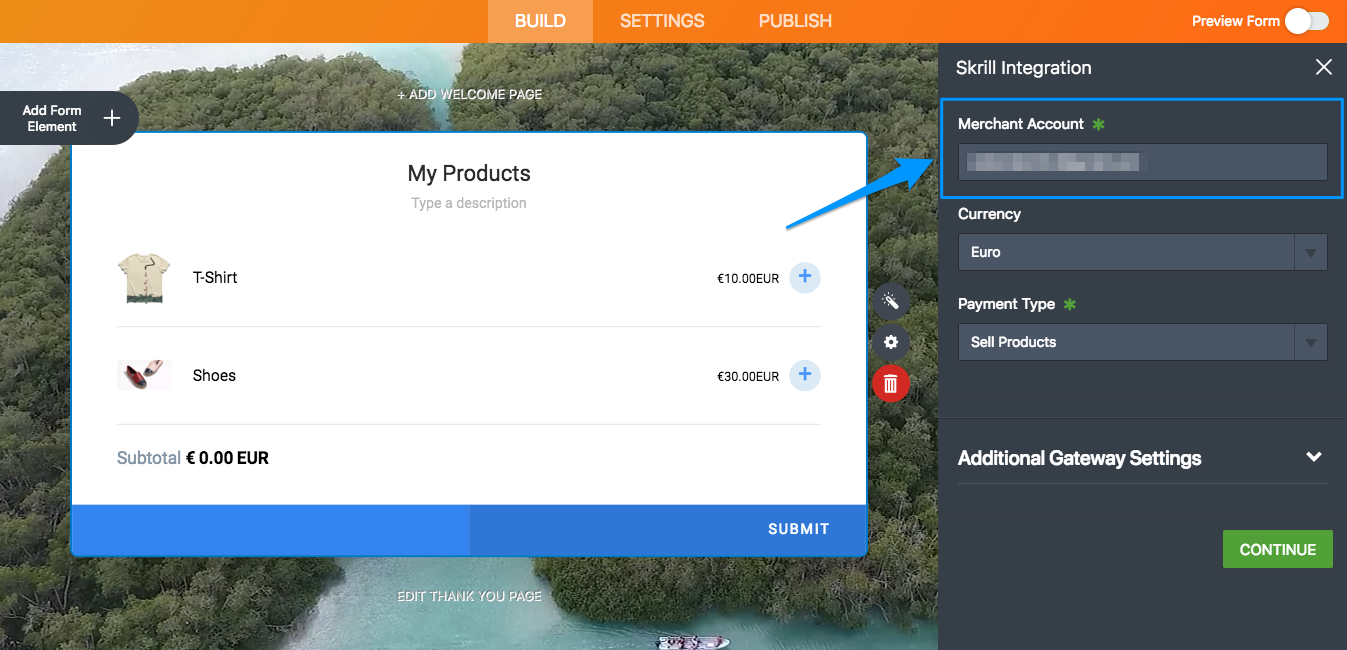Click the ADD WELCOME PAGE link
The image size is (1347, 650).
tap(470, 95)
